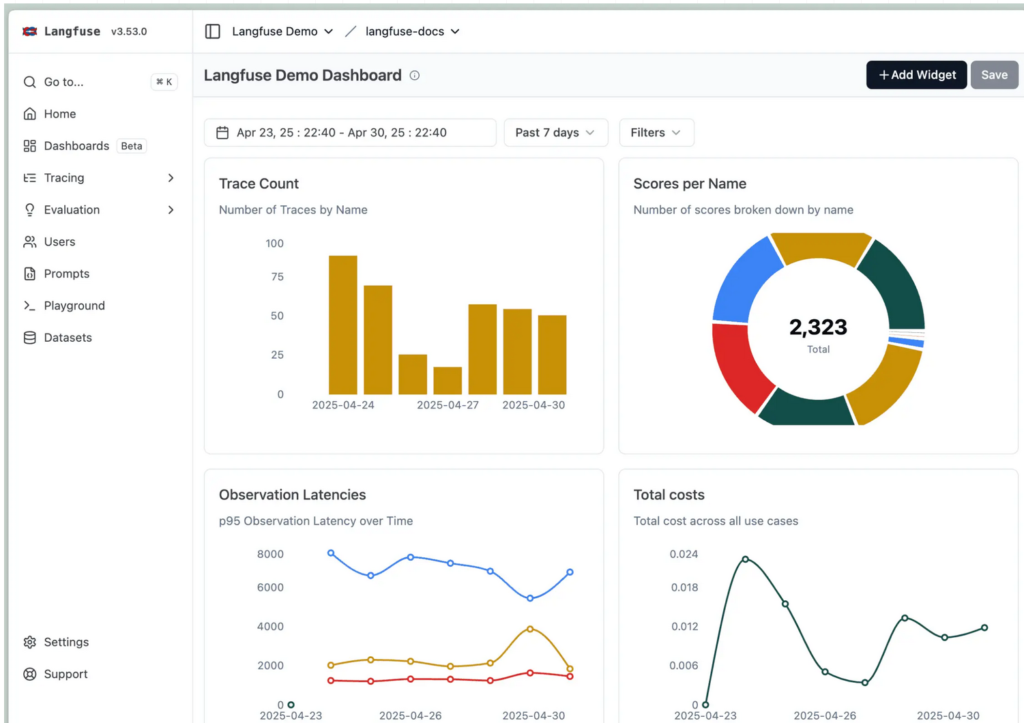This screenshot has height=723, width=1024.
Task: Click the Playground terminal icon
Action: tap(30, 306)
